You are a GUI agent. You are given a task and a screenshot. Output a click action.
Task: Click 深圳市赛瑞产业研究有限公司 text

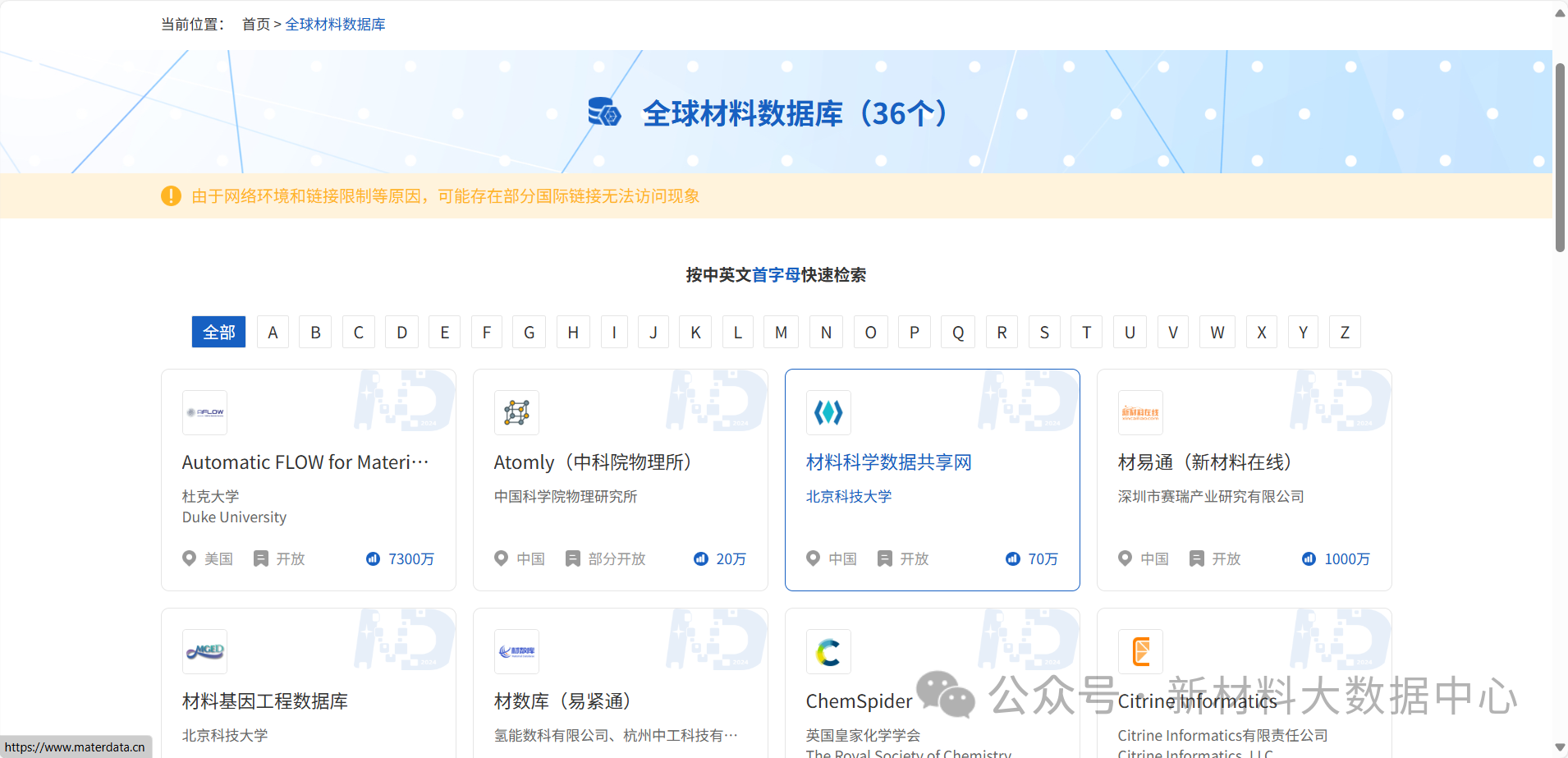tap(1211, 496)
